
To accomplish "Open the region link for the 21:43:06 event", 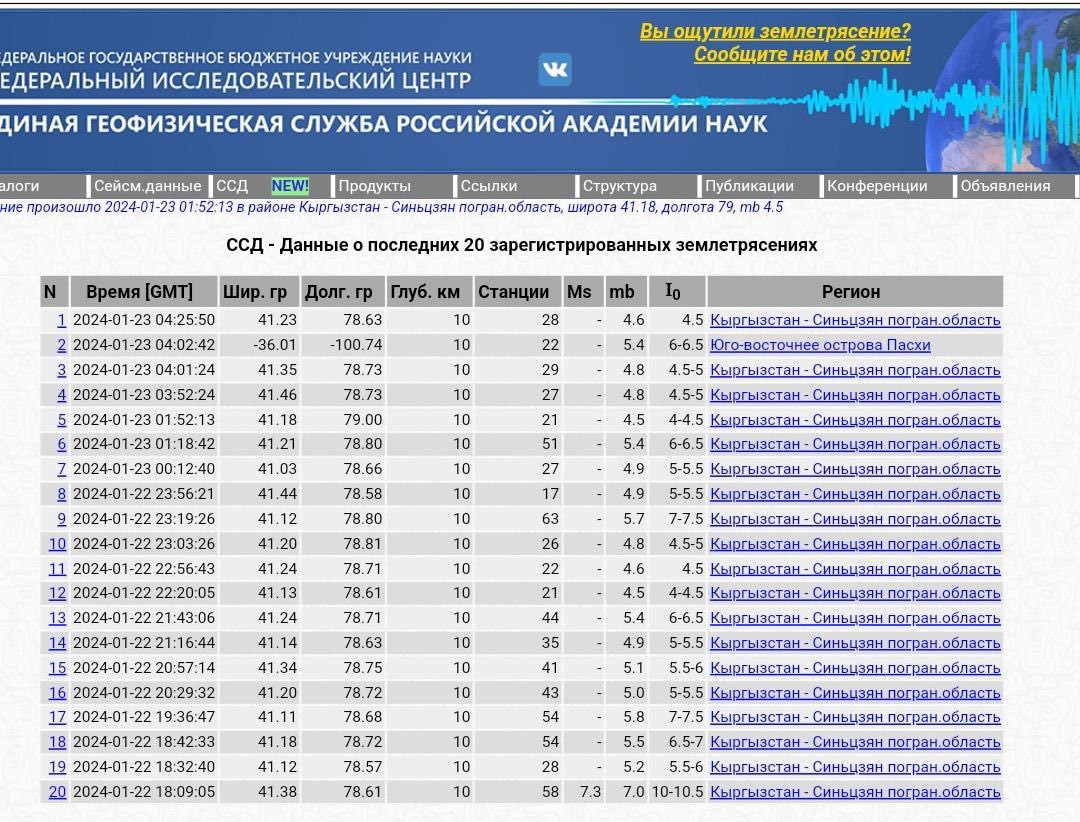I will point(855,618).
